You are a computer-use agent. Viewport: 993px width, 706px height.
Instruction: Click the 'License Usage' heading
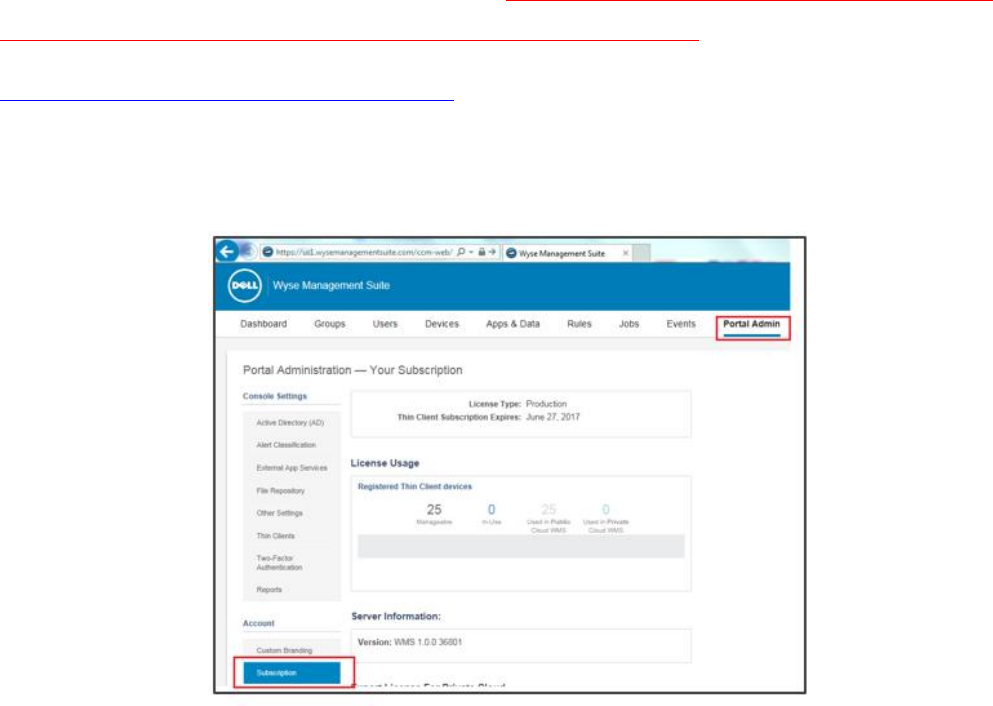pyautogui.click(x=385, y=463)
